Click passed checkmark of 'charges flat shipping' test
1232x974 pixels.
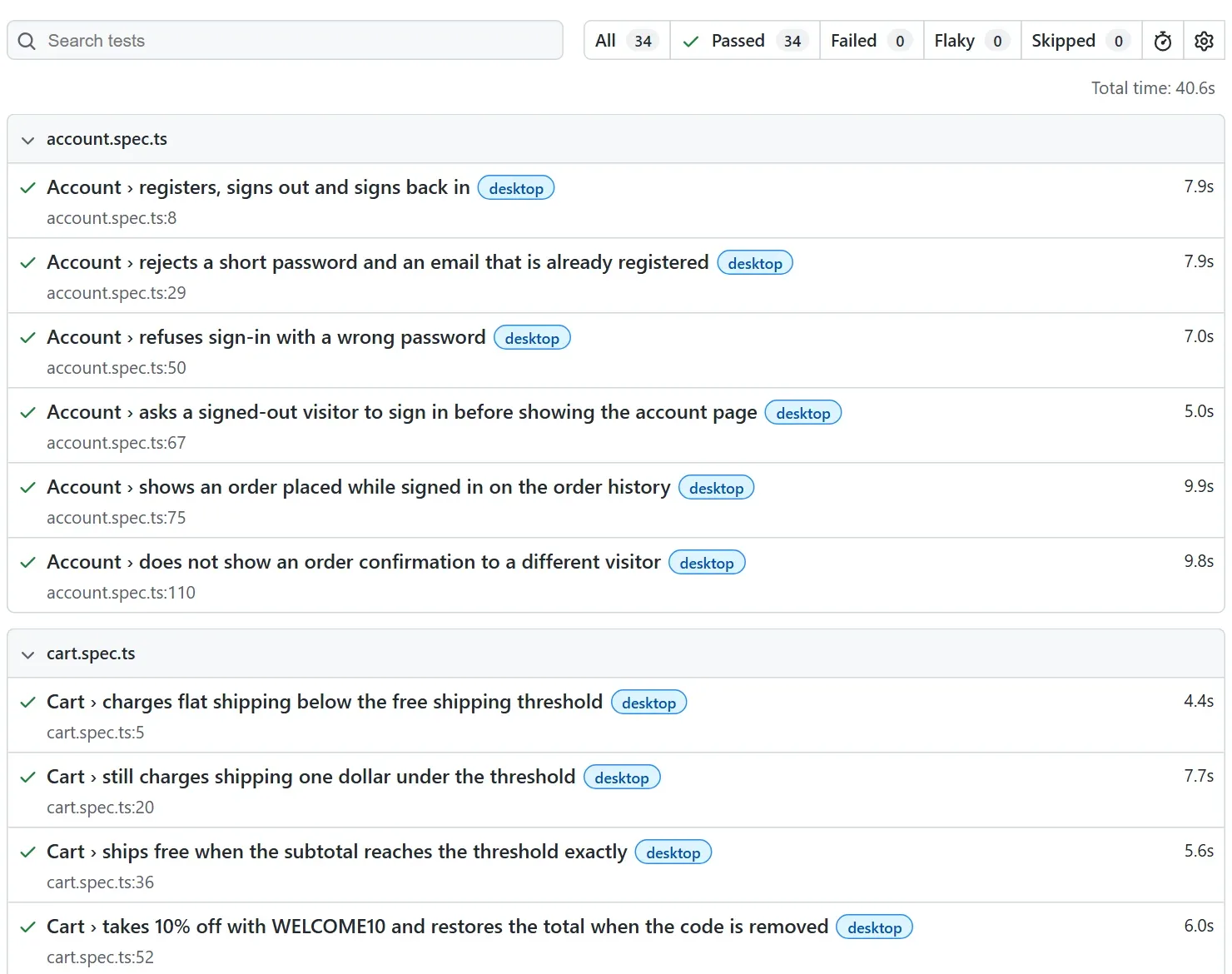point(27,703)
